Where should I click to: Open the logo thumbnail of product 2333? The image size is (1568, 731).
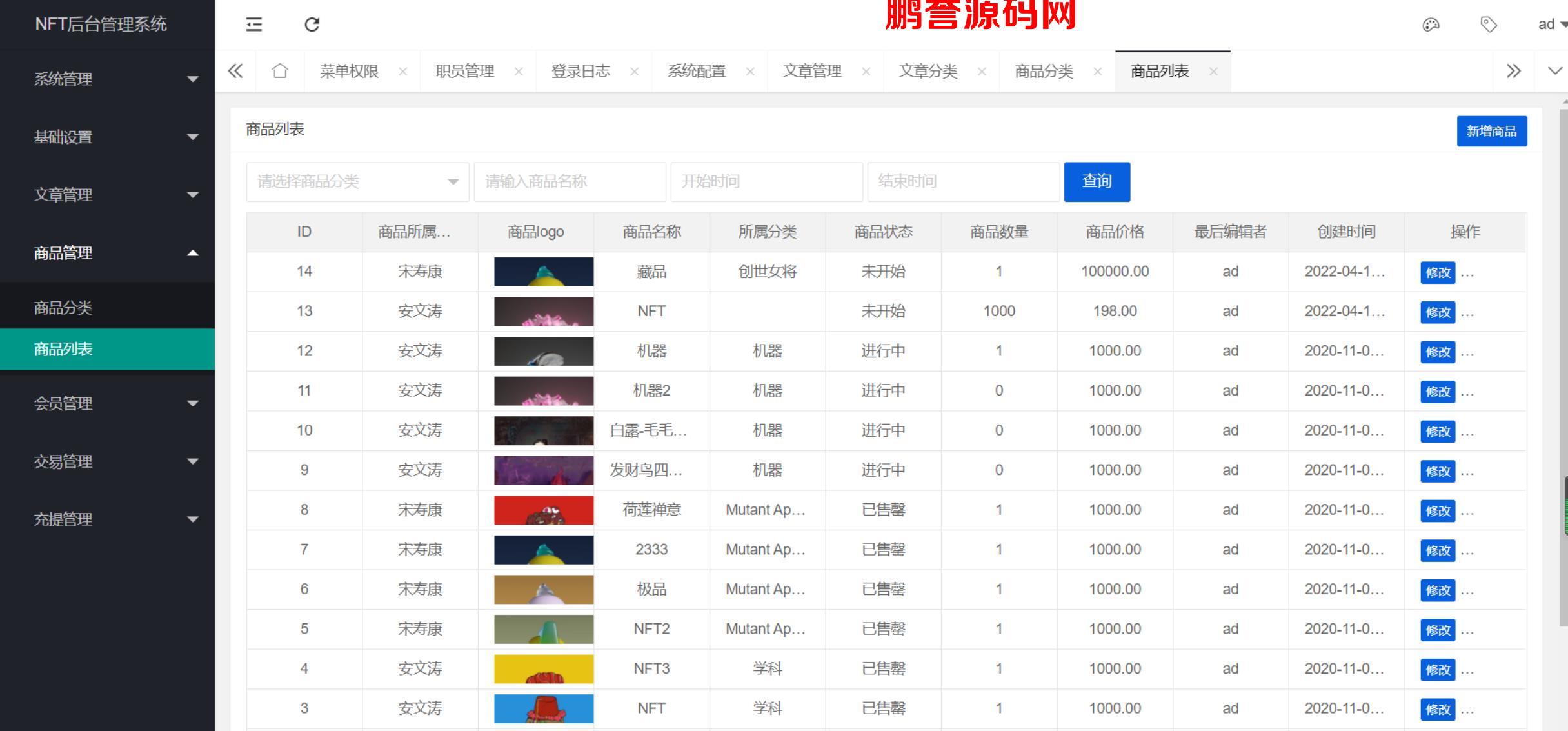click(544, 550)
